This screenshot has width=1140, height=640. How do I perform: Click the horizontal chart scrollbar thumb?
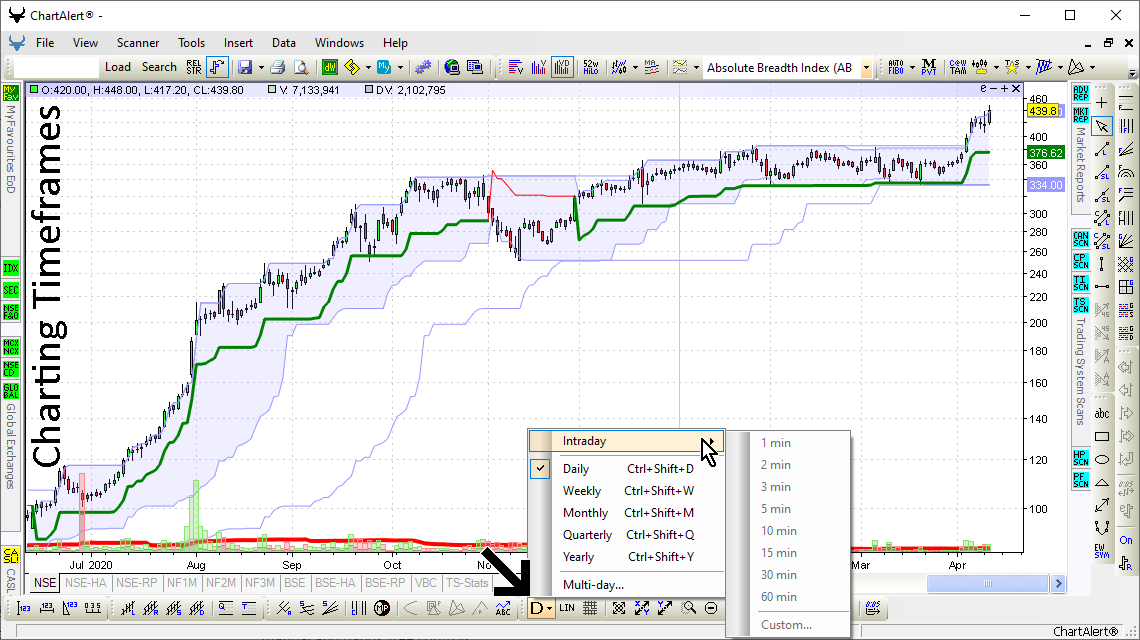click(987, 583)
